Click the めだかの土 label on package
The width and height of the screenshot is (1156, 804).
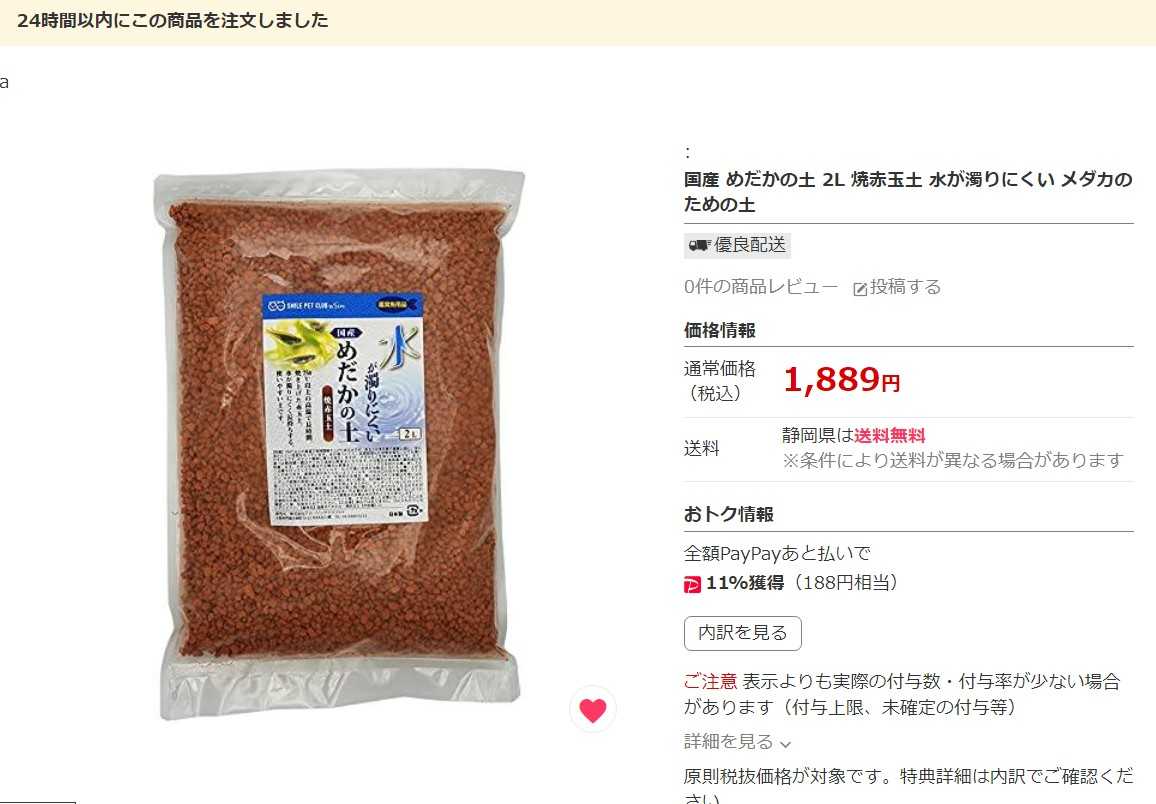click(347, 391)
